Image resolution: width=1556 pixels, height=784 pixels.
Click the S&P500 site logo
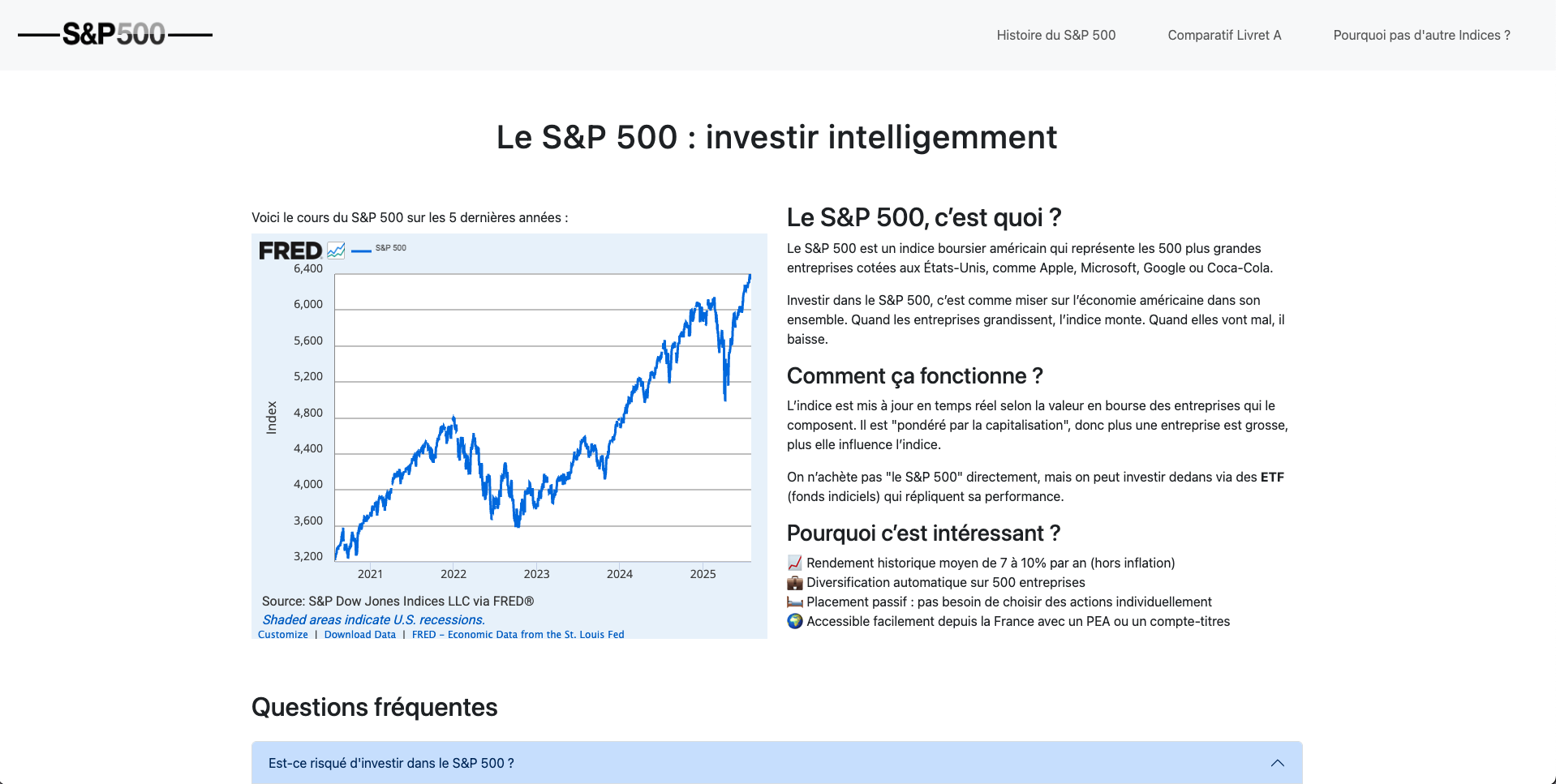(x=114, y=34)
